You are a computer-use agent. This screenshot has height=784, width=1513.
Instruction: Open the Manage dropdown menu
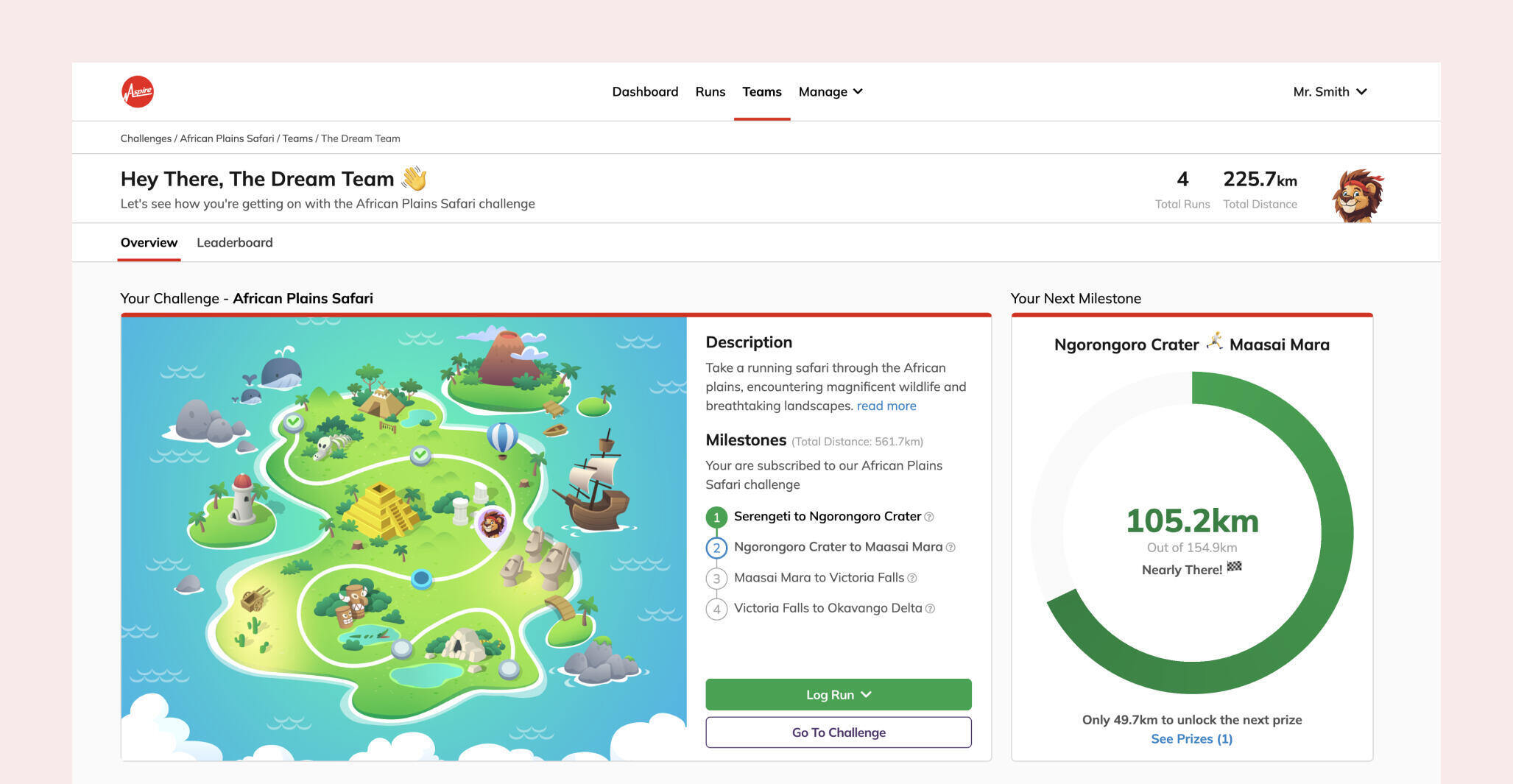click(830, 92)
